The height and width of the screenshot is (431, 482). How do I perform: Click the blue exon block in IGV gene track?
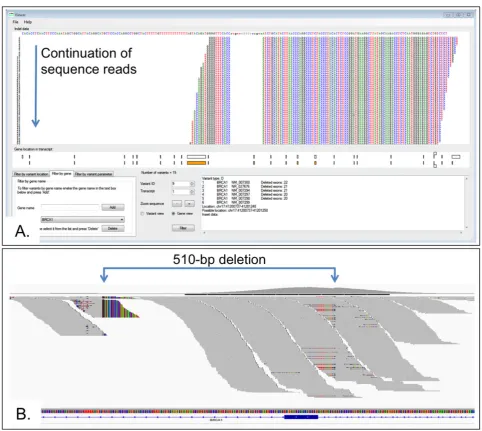(301, 417)
